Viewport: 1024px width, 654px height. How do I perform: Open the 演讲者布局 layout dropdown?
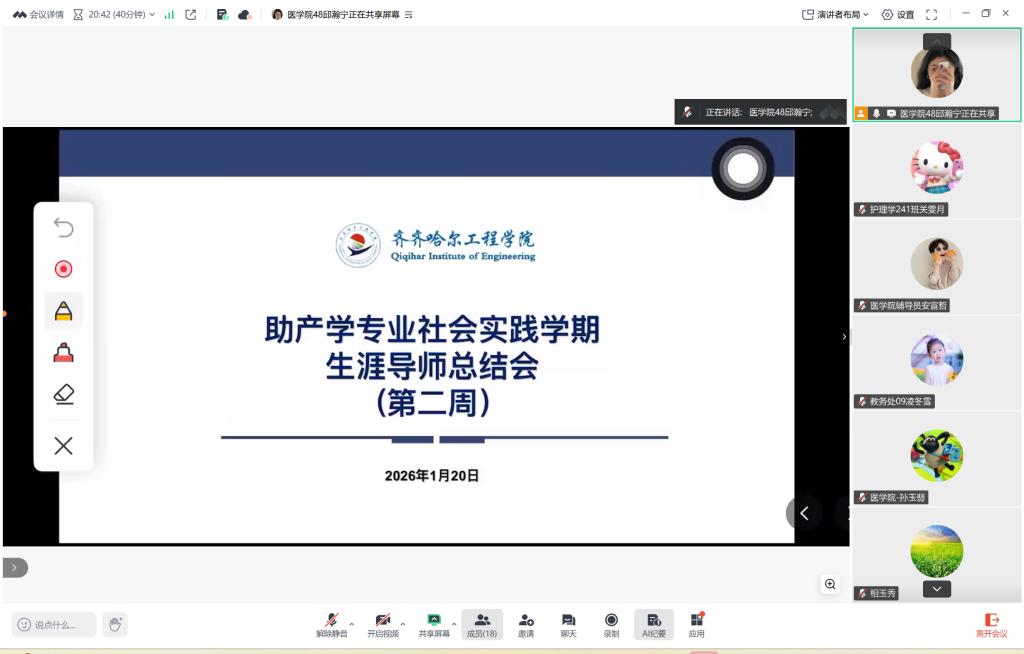[x=836, y=15]
